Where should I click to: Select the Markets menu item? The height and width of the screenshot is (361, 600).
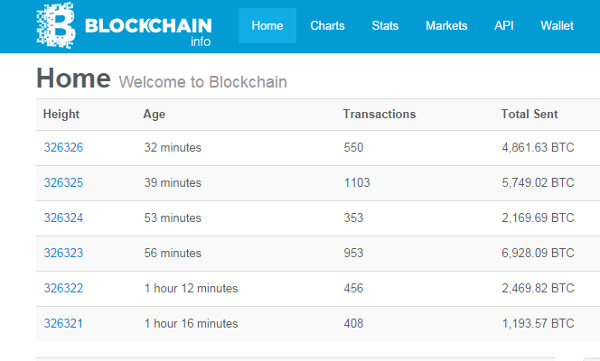(446, 26)
